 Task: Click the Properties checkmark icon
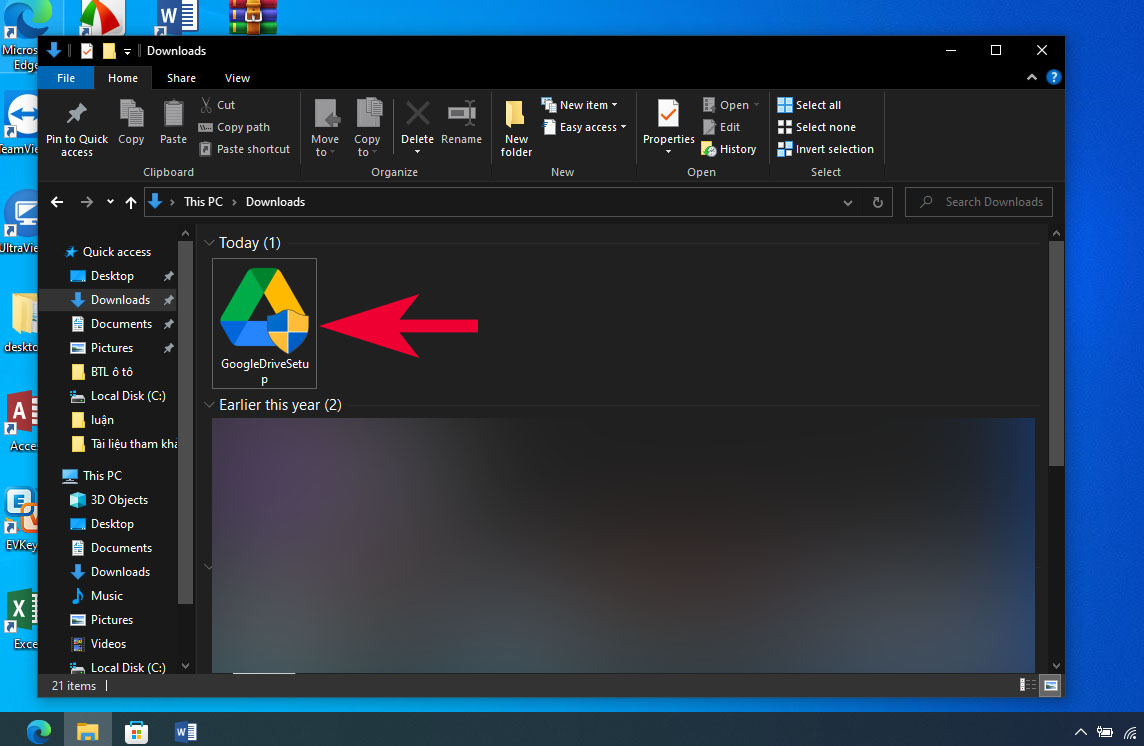point(668,114)
